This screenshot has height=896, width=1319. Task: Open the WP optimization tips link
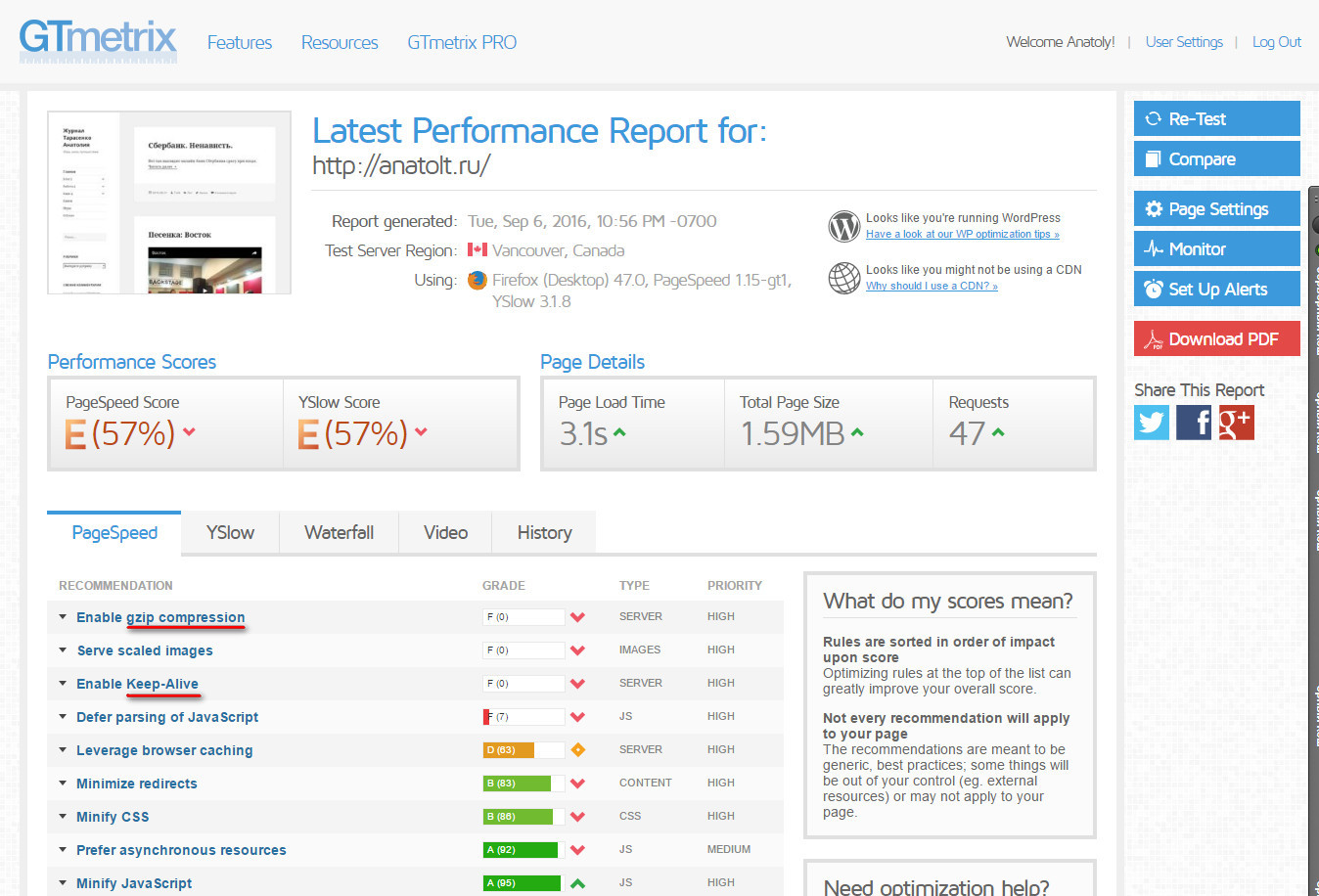963,234
